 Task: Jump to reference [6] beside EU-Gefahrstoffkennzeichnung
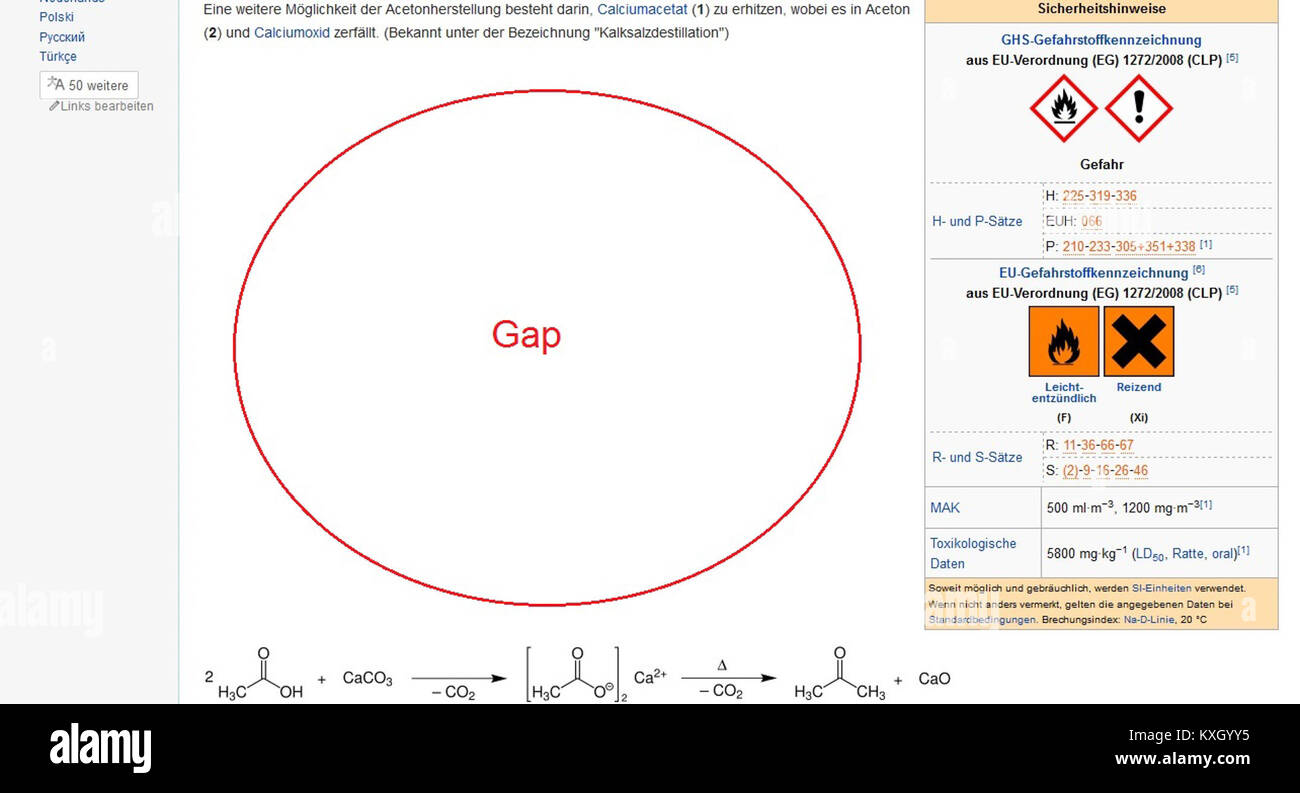pos(1198,270)
